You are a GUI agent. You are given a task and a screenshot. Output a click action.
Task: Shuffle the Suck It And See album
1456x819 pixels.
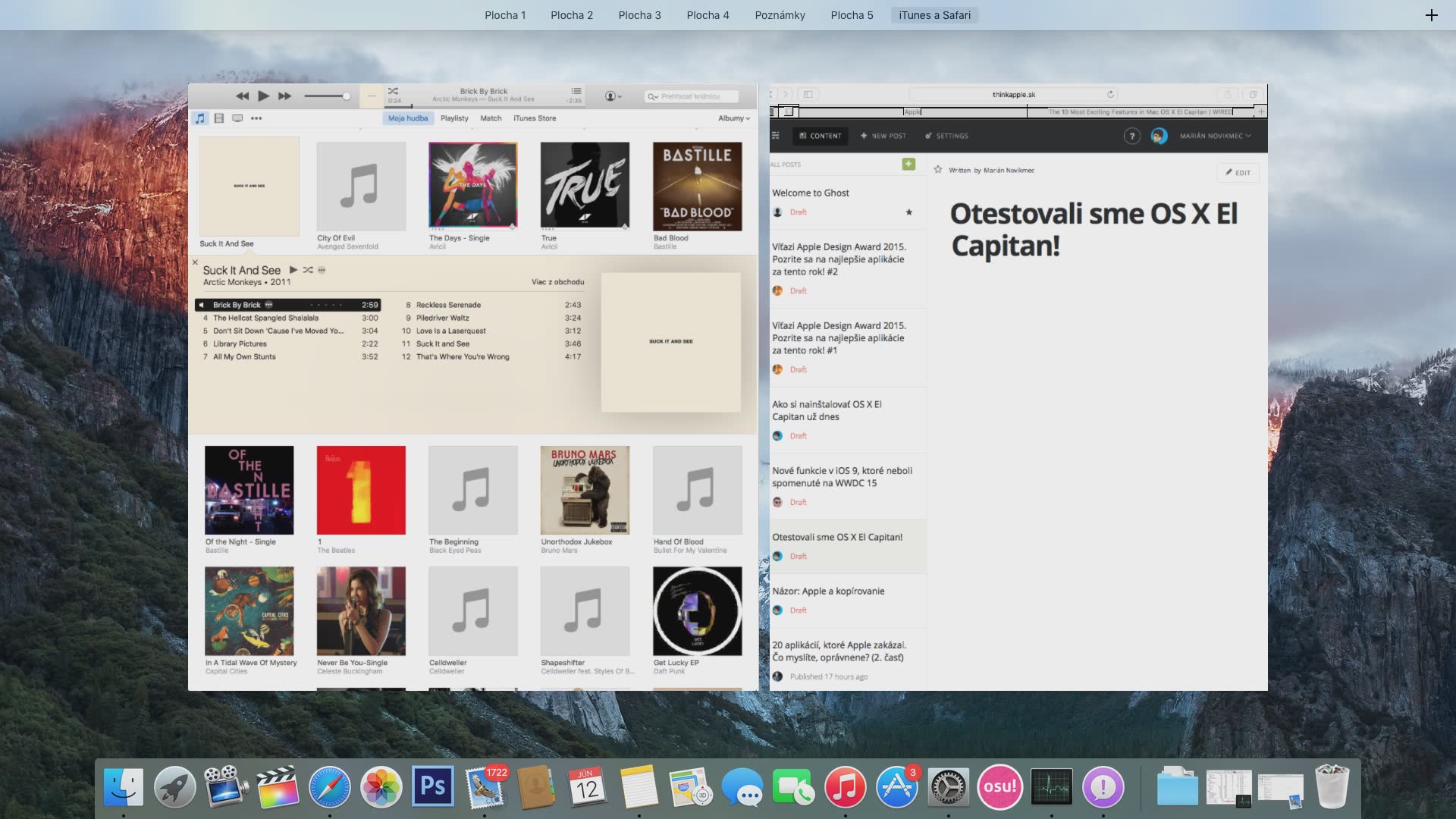coord(308,270)
